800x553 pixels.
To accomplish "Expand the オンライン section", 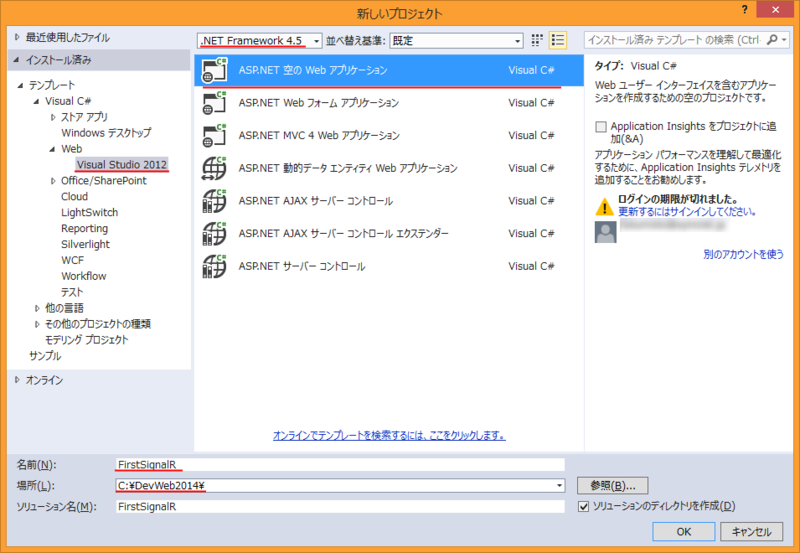I will pyautogui.click(x=17, y=380).
